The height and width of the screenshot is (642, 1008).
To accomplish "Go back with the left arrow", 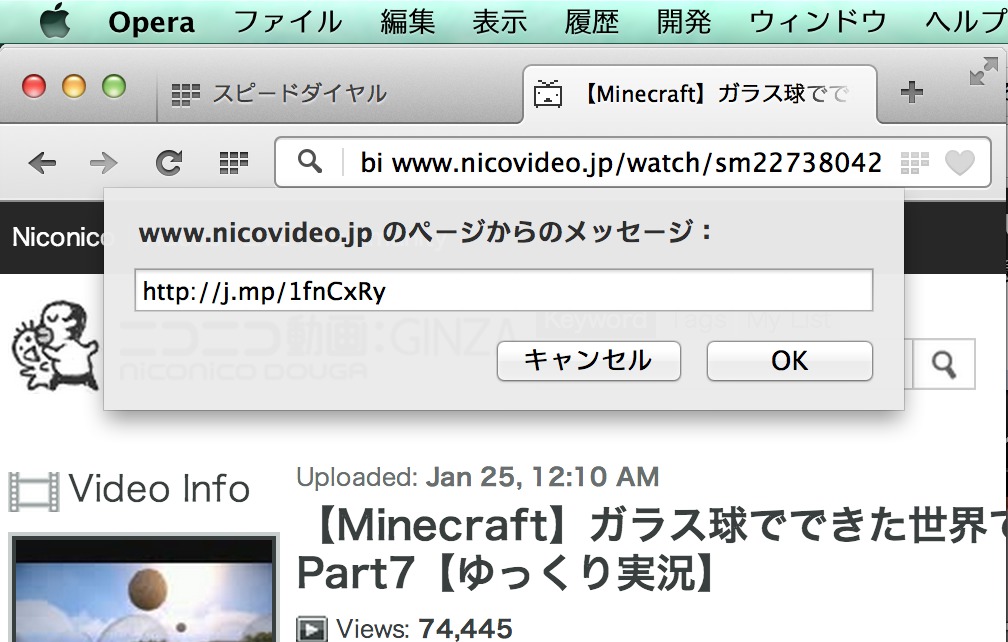I will (x=42, y=163).
